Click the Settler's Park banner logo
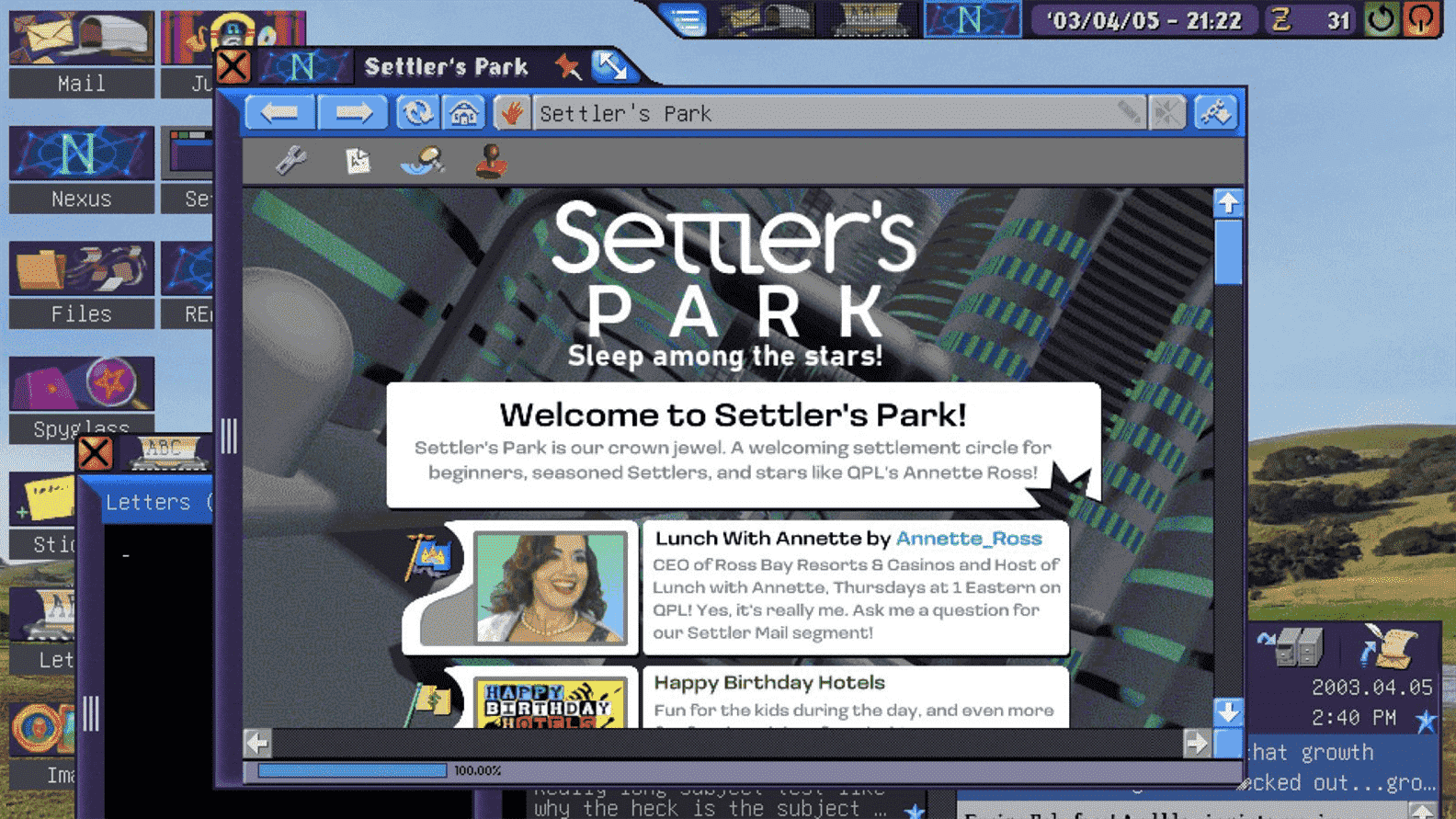 click(x=733, y=285)
